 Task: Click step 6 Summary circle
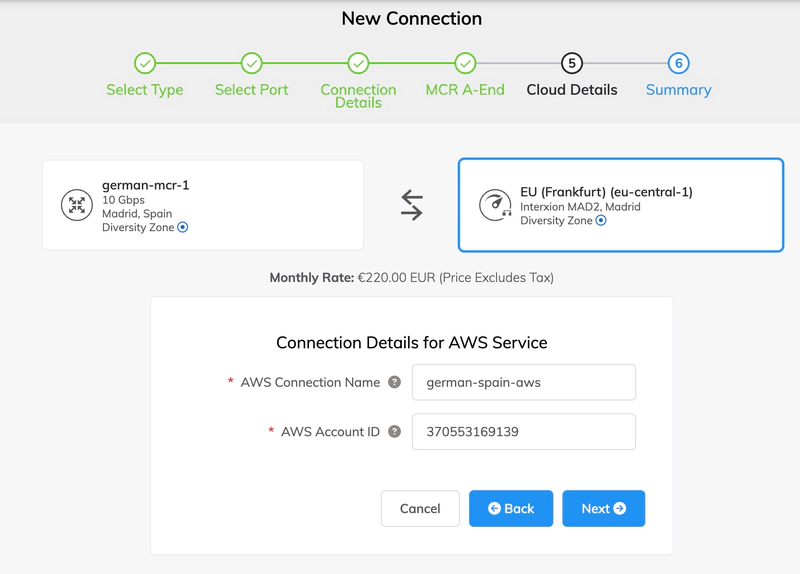pyautogui.click(x=679, y=63)
